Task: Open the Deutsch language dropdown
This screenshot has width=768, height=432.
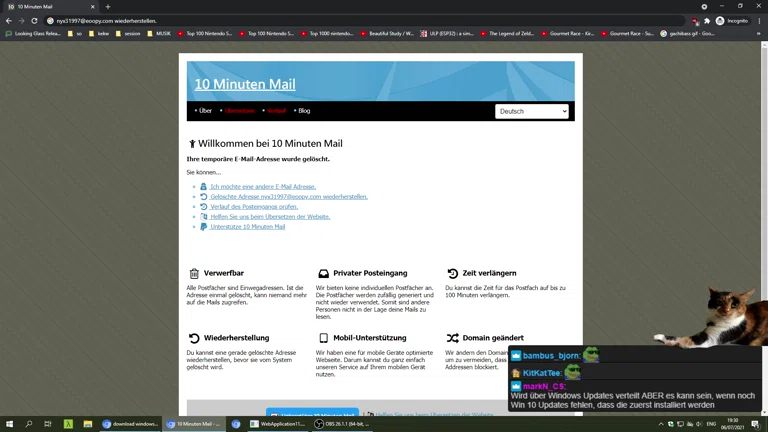Action: tap(531, 111)
